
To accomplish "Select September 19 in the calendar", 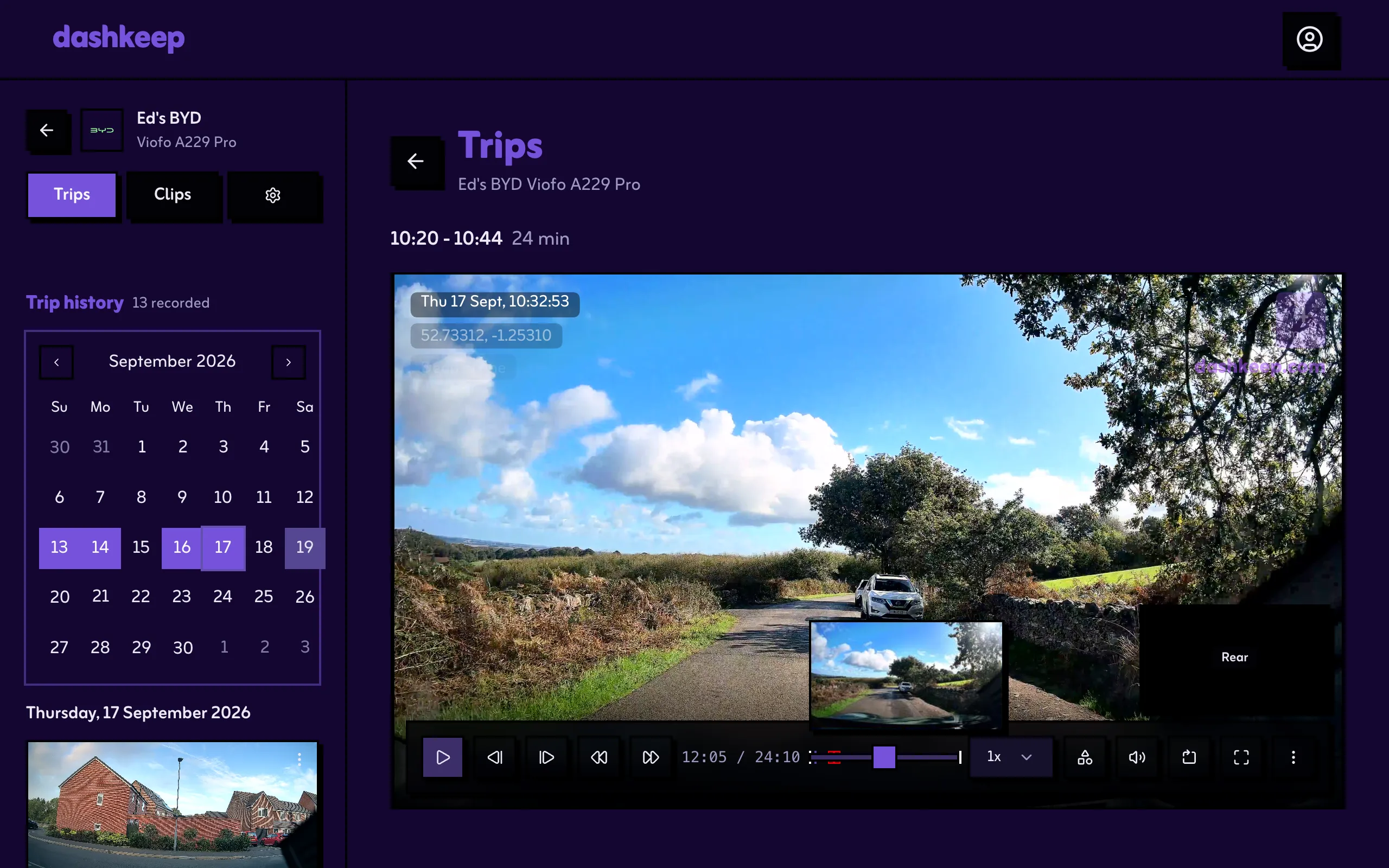I will [305, 548].
